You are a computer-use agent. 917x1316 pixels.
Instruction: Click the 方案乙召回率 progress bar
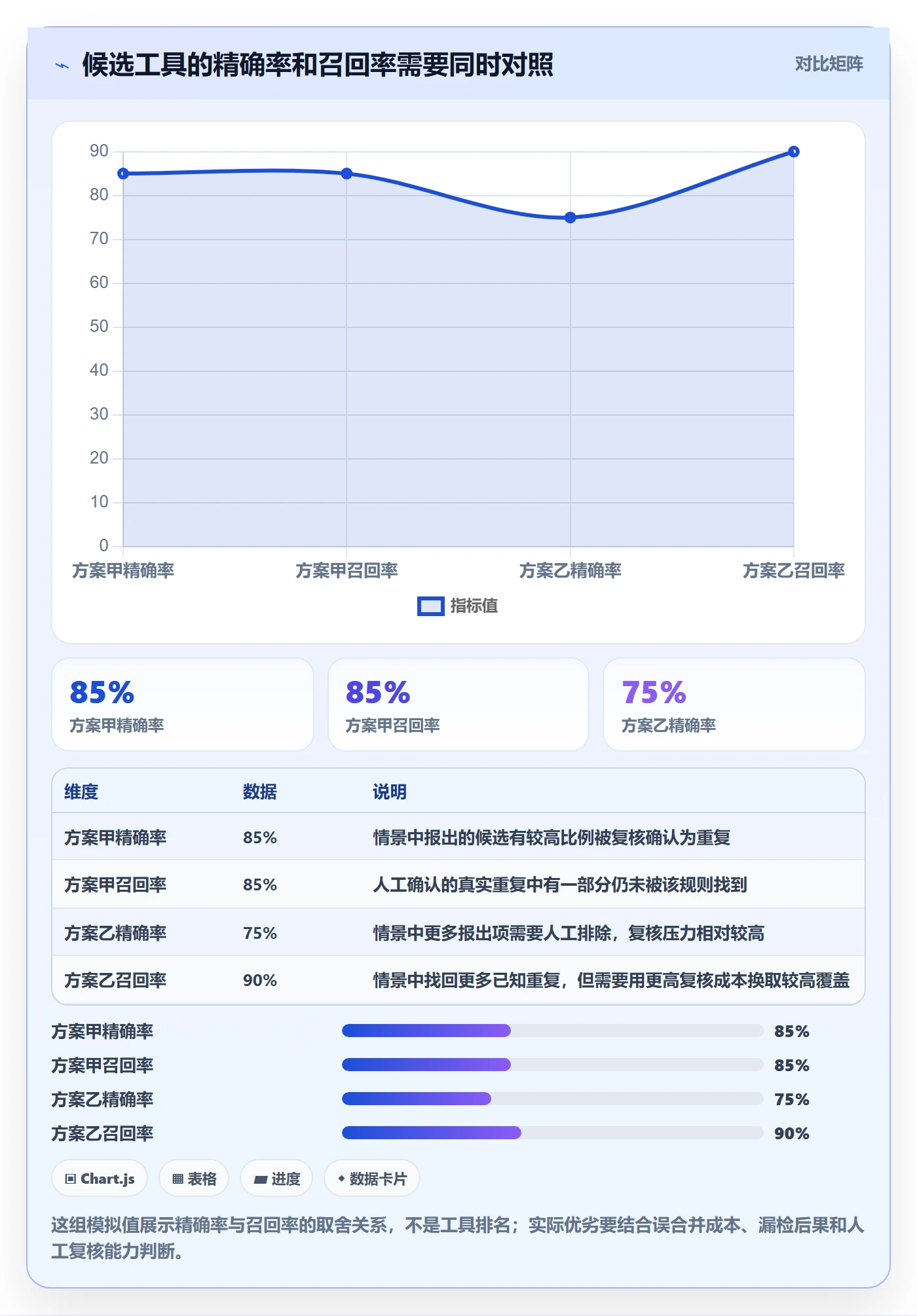point(552,1133)
